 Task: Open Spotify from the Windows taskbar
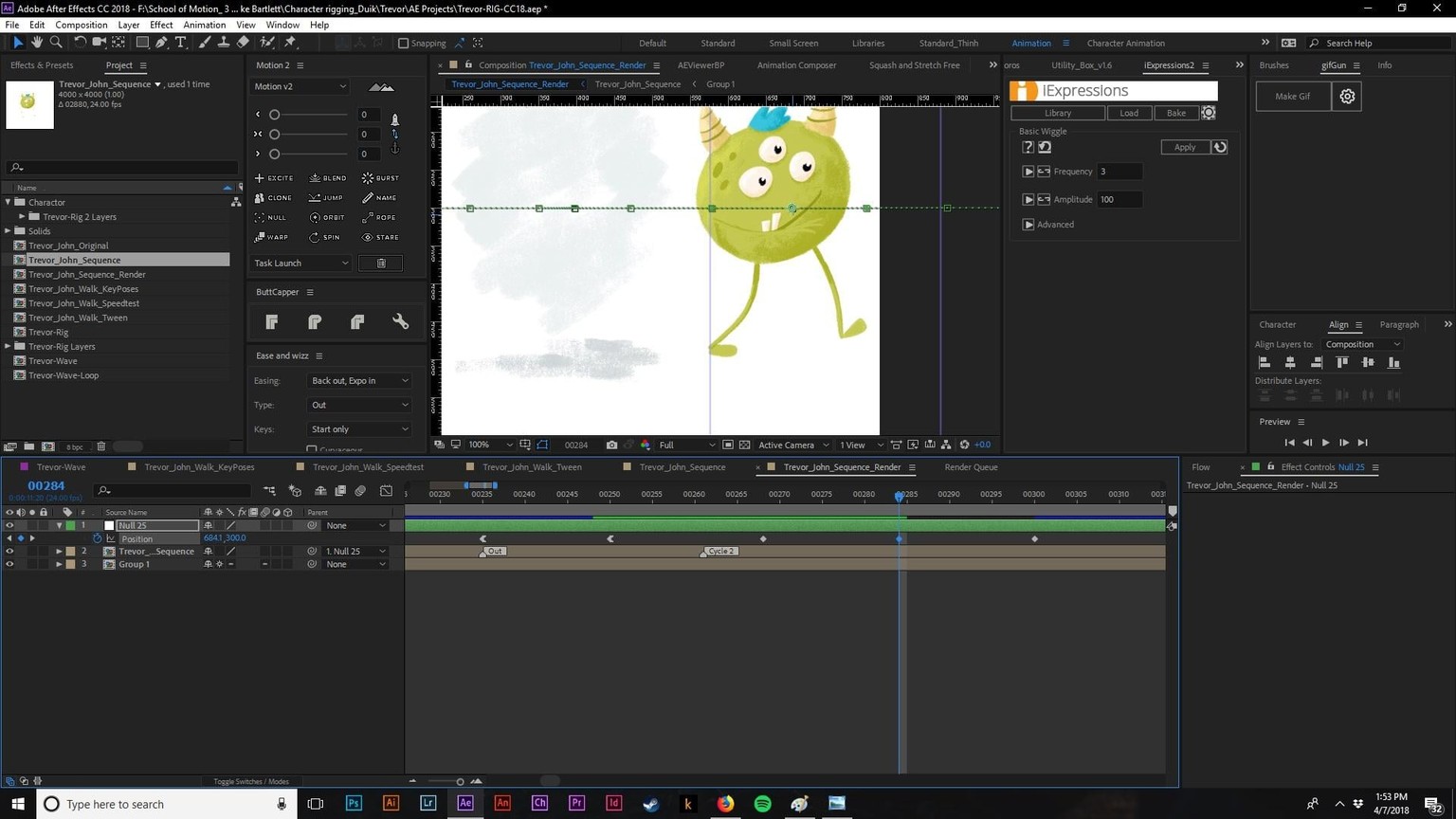coord(762,803)
